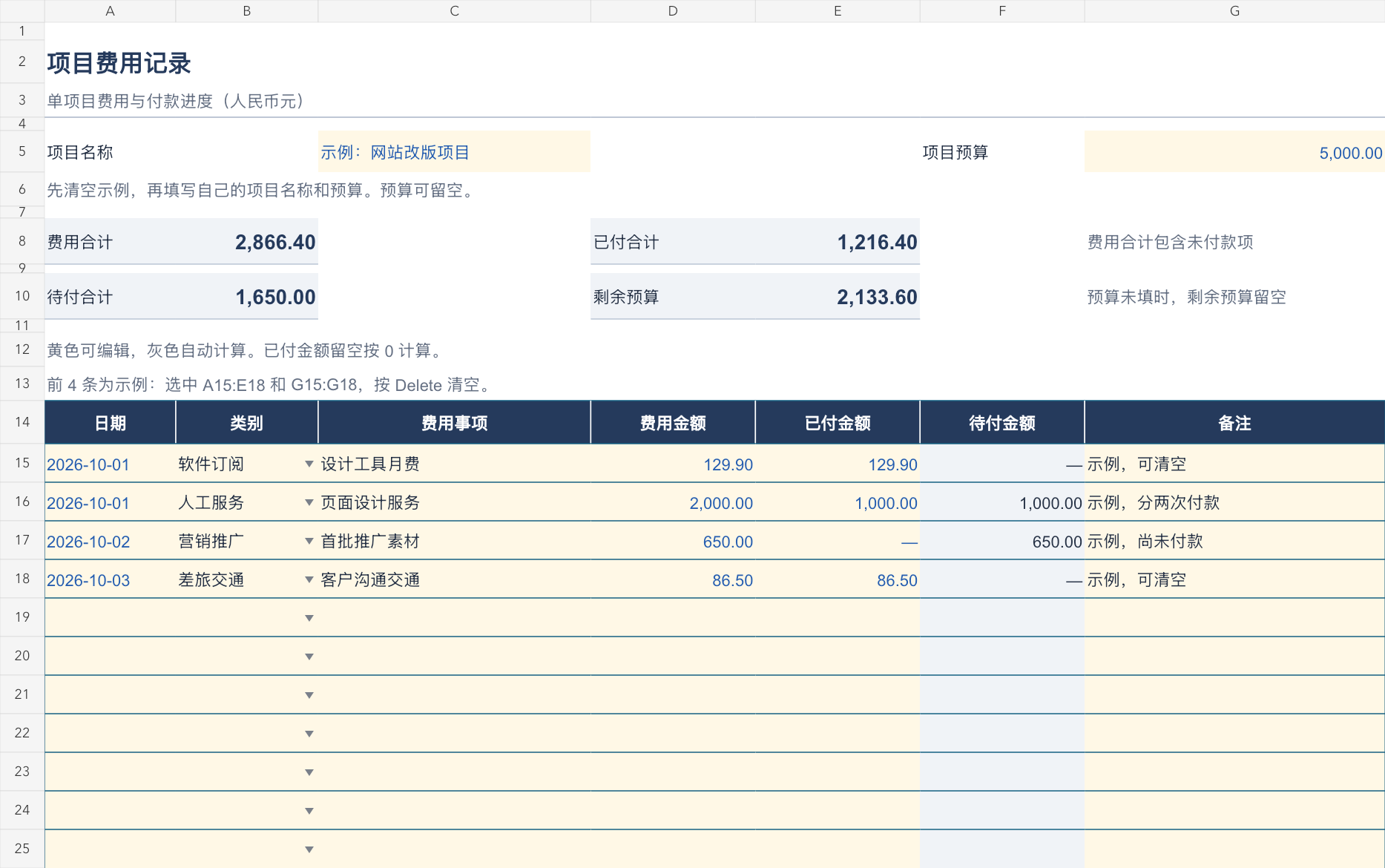Open category dropdown for 差旅交通 row
Screen dimensions: 1385x868
[x=309, y=579]
